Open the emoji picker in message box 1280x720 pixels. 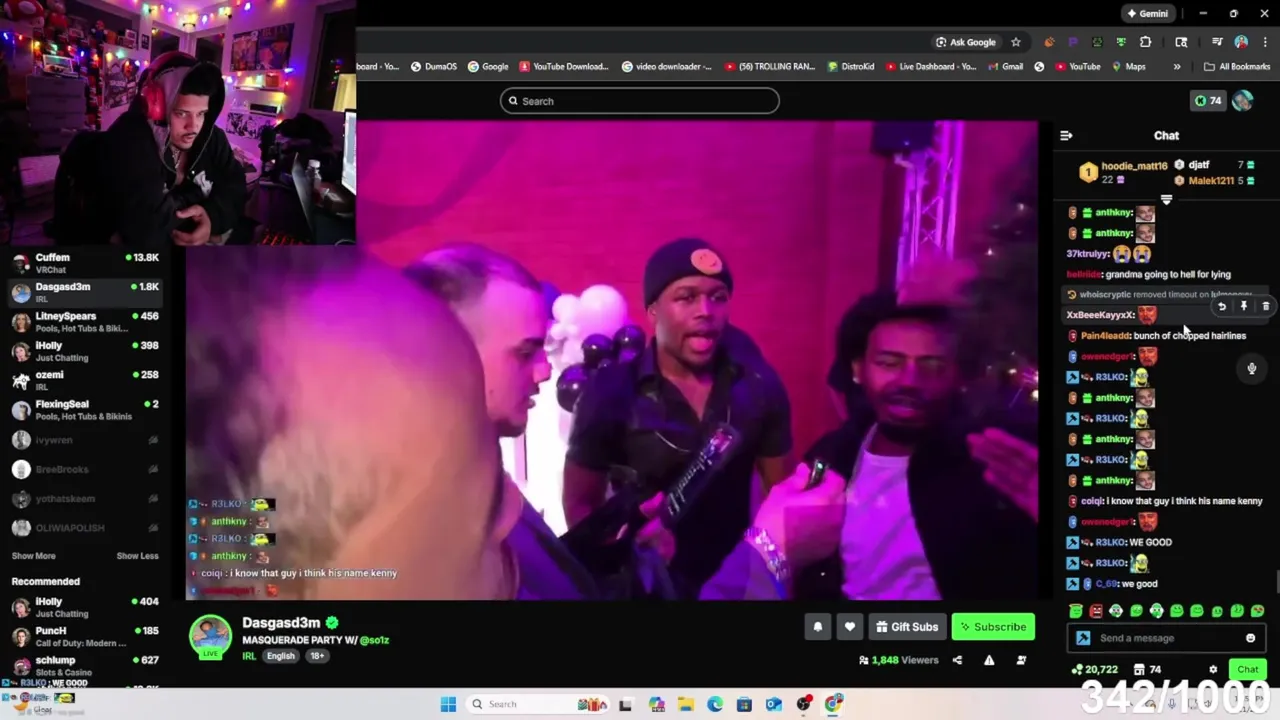pos(1250,638)
